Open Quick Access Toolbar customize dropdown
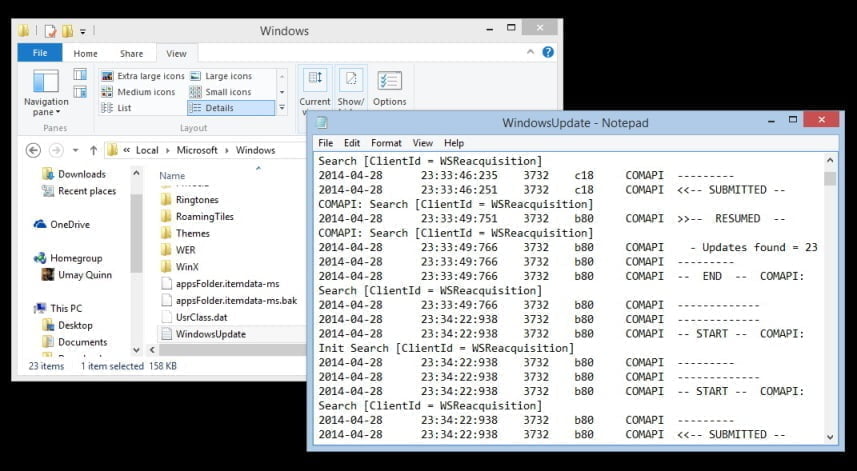The width and height of the screenshot is (857, 471). (x=83, y=32)
